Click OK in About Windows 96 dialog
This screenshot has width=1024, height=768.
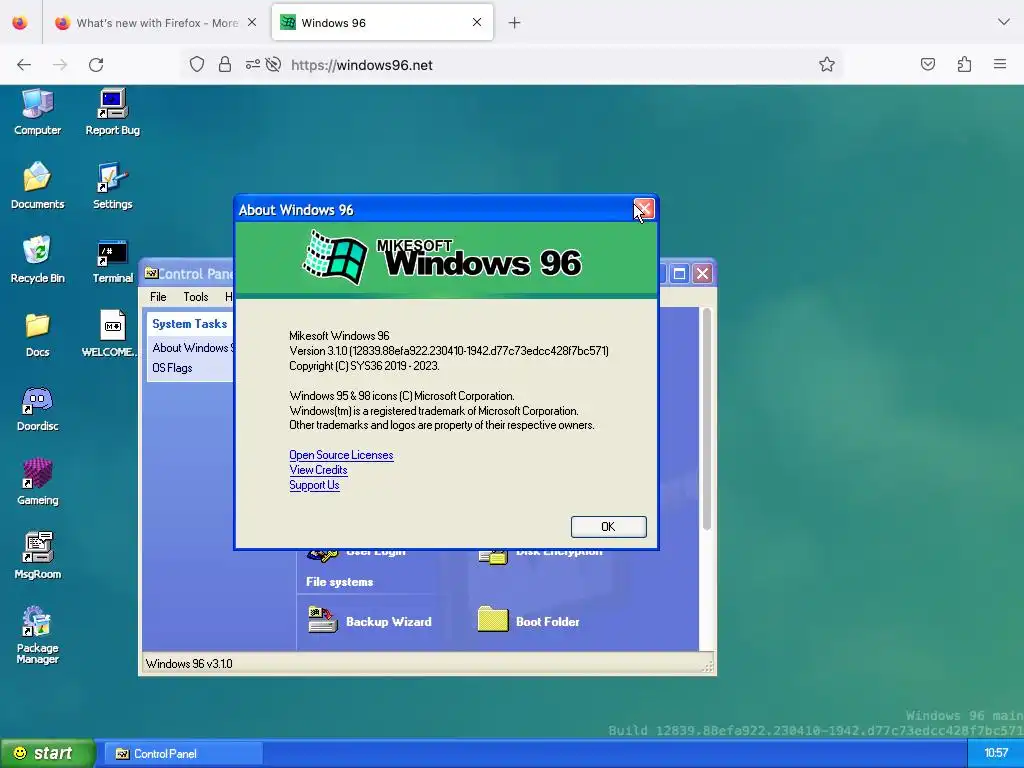point(608,526)
